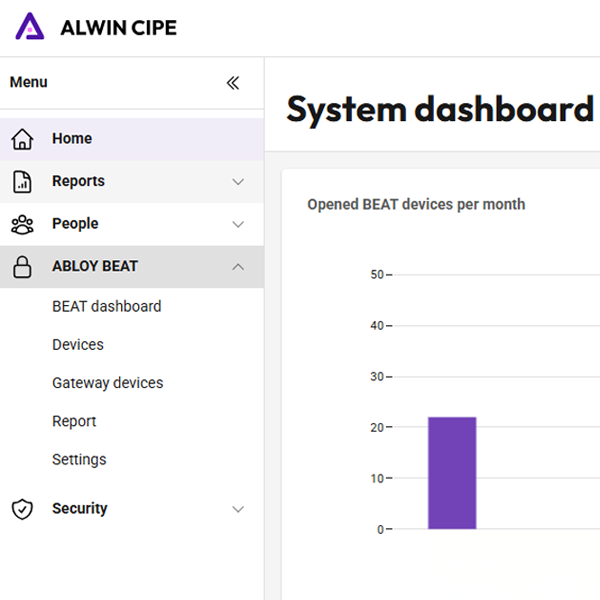Click the 20 axis label on chart
600x600 pixels.
pos(377,427)
